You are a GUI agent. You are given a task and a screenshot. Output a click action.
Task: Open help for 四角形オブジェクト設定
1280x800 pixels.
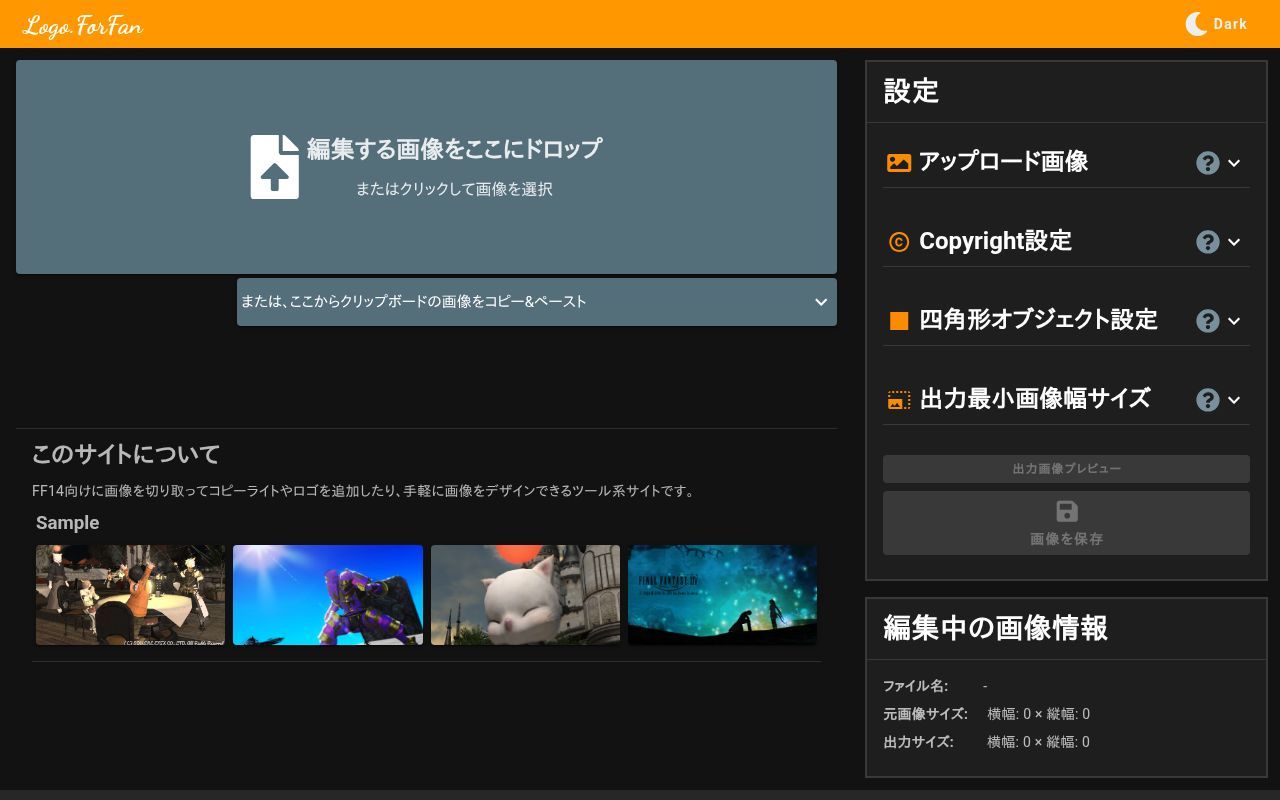[x=1208, y=321]
